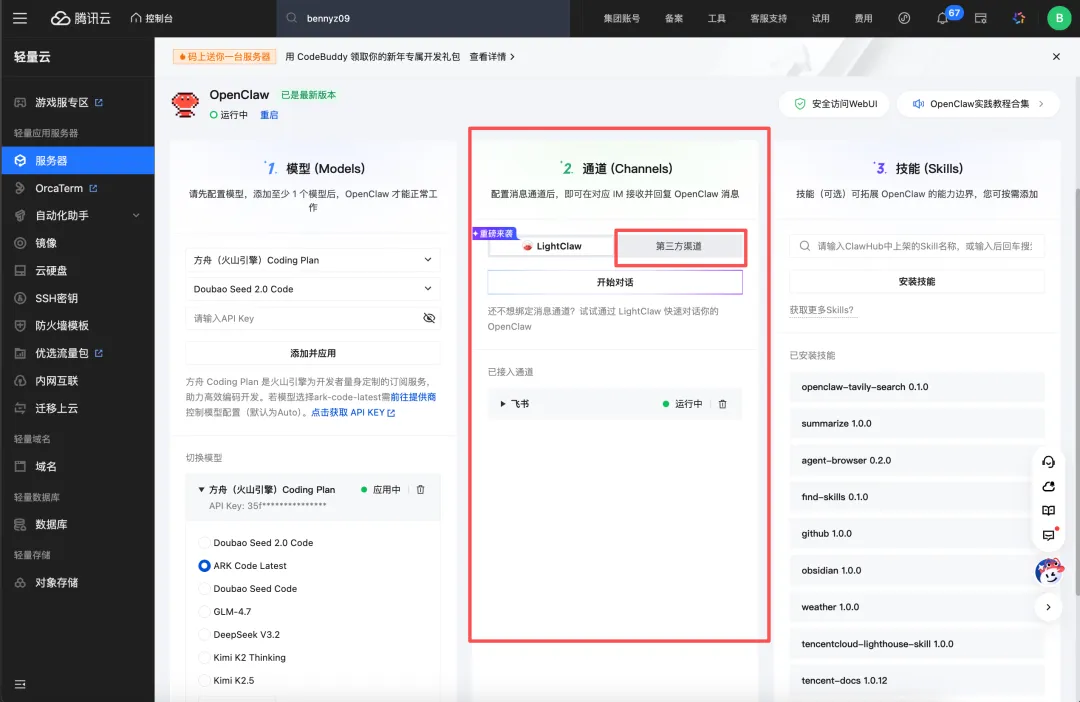1080x702 pixels.
Task: Open the 试用 menu
Action: 820,18
